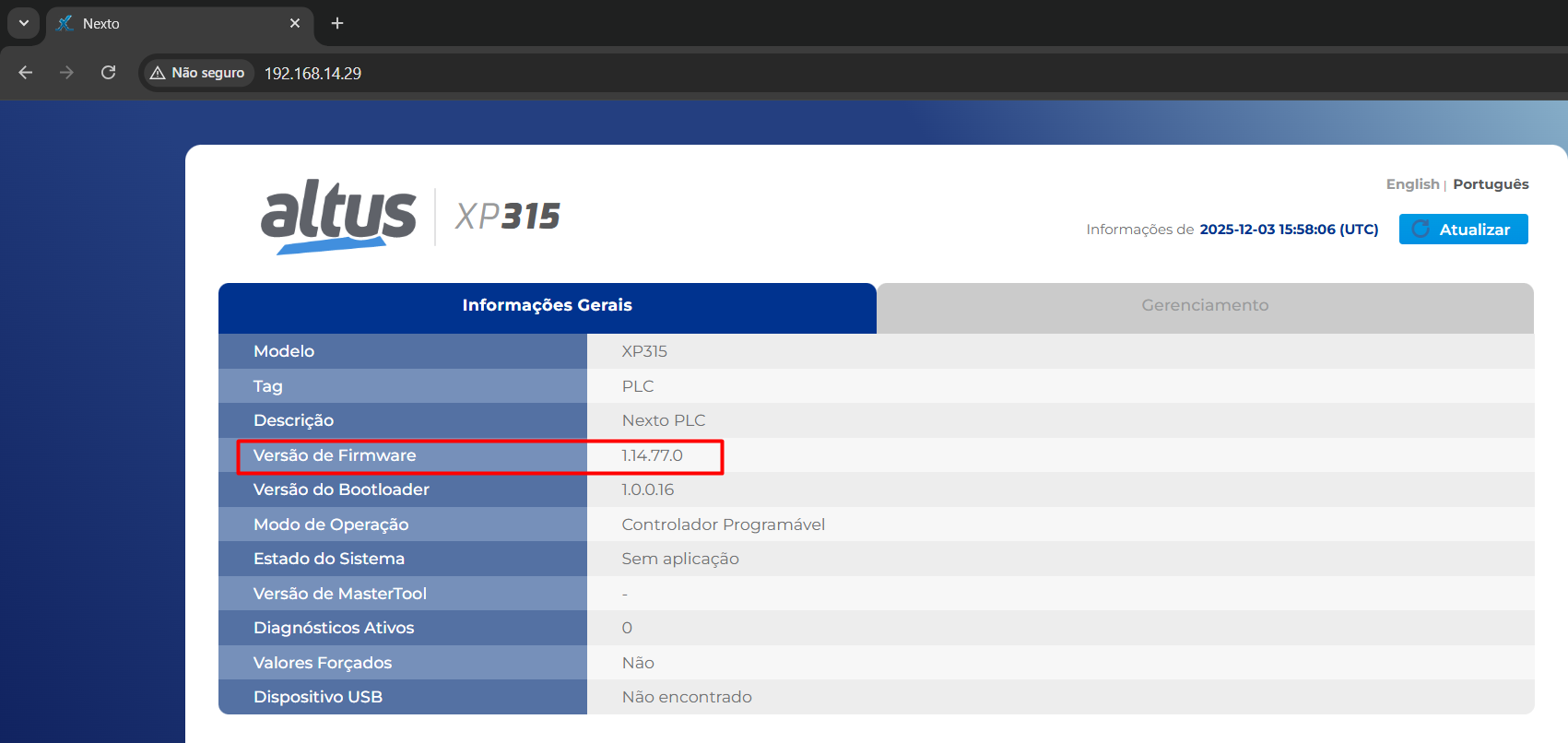Click the Nexto tab favicon
Image resolution: width=1568 pixels, height=743 pixels.
pos(65,24)
